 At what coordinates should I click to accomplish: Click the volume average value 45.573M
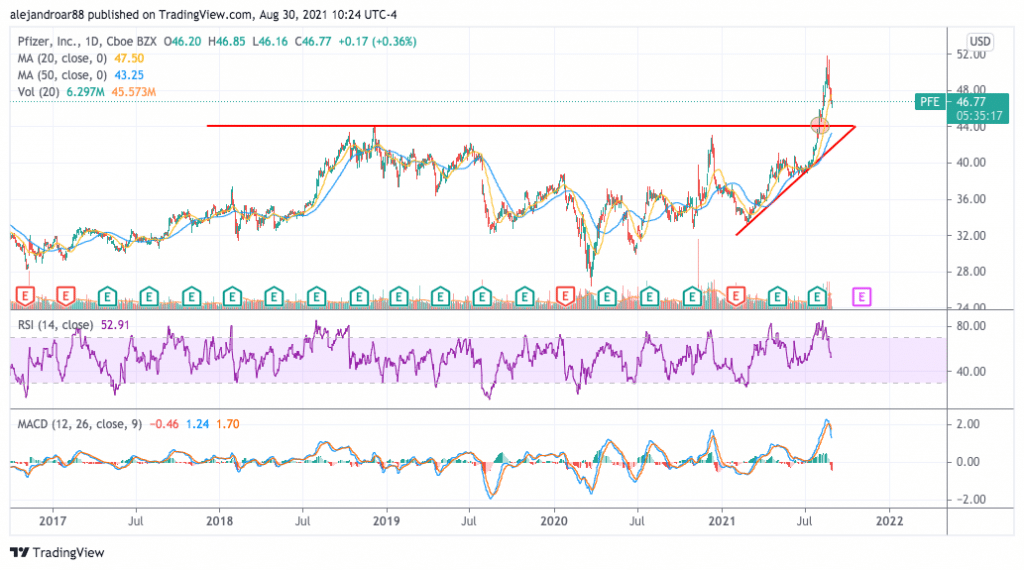(133, 92)
